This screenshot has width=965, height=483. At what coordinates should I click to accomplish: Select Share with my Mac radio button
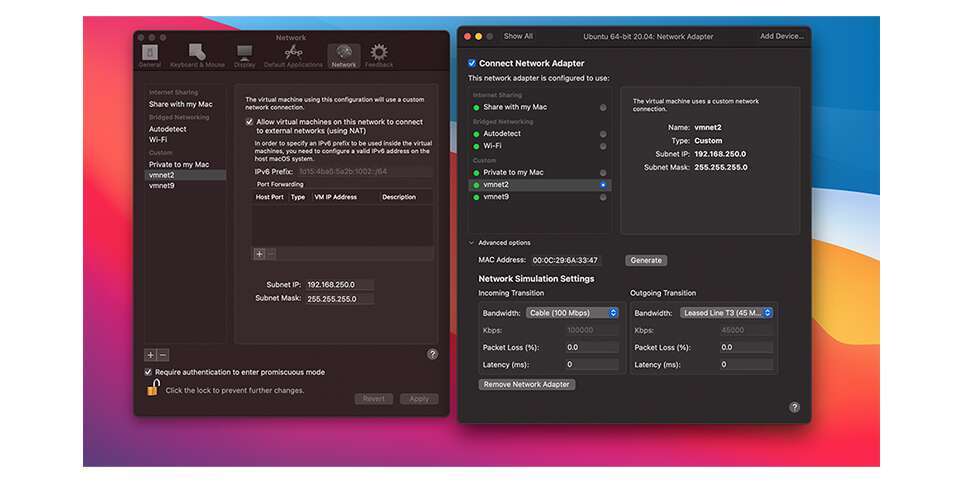click(603, 108)
